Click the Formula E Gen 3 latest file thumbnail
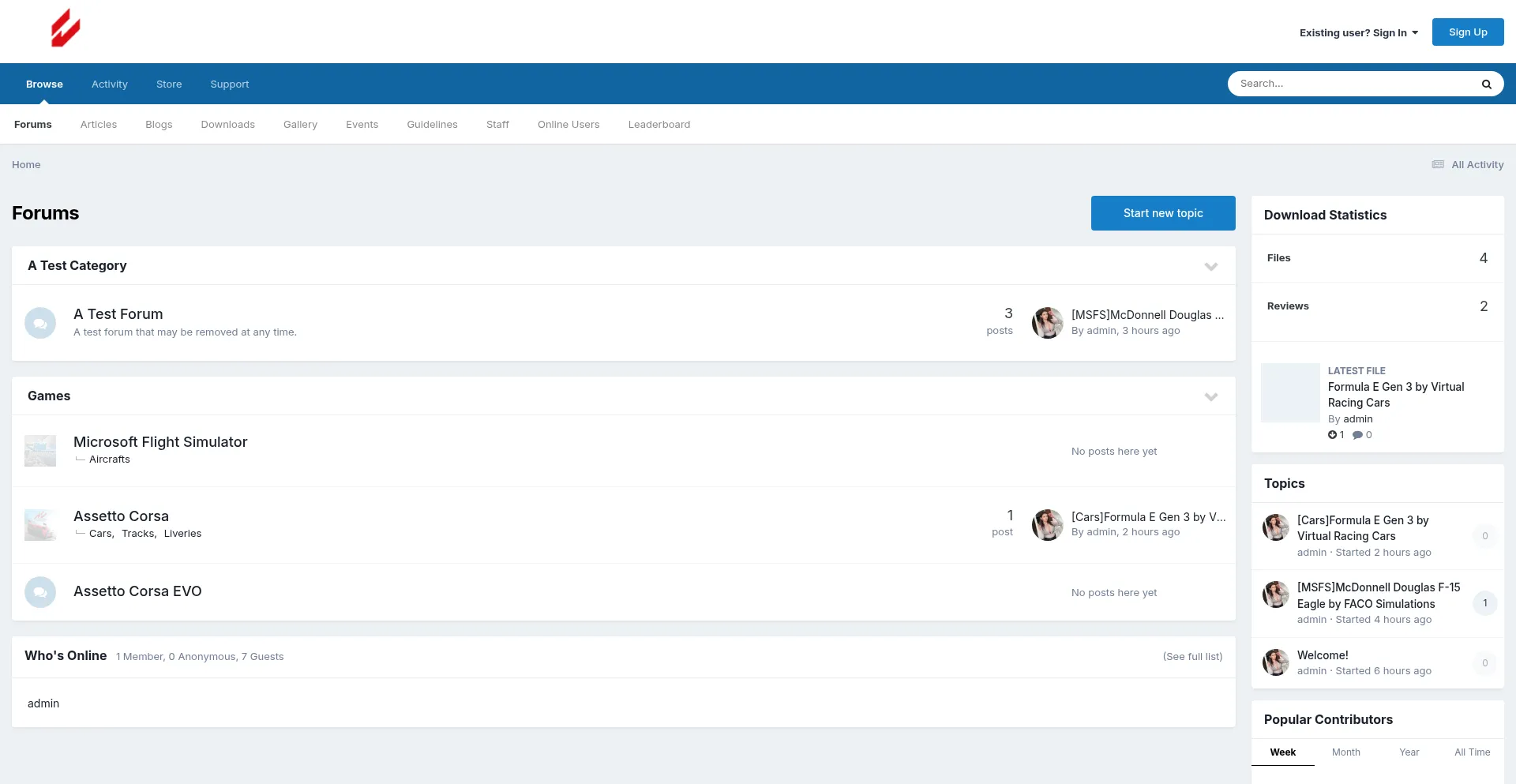The width and height of the screenshot is (1516, 784). [x=1290, y=392]
